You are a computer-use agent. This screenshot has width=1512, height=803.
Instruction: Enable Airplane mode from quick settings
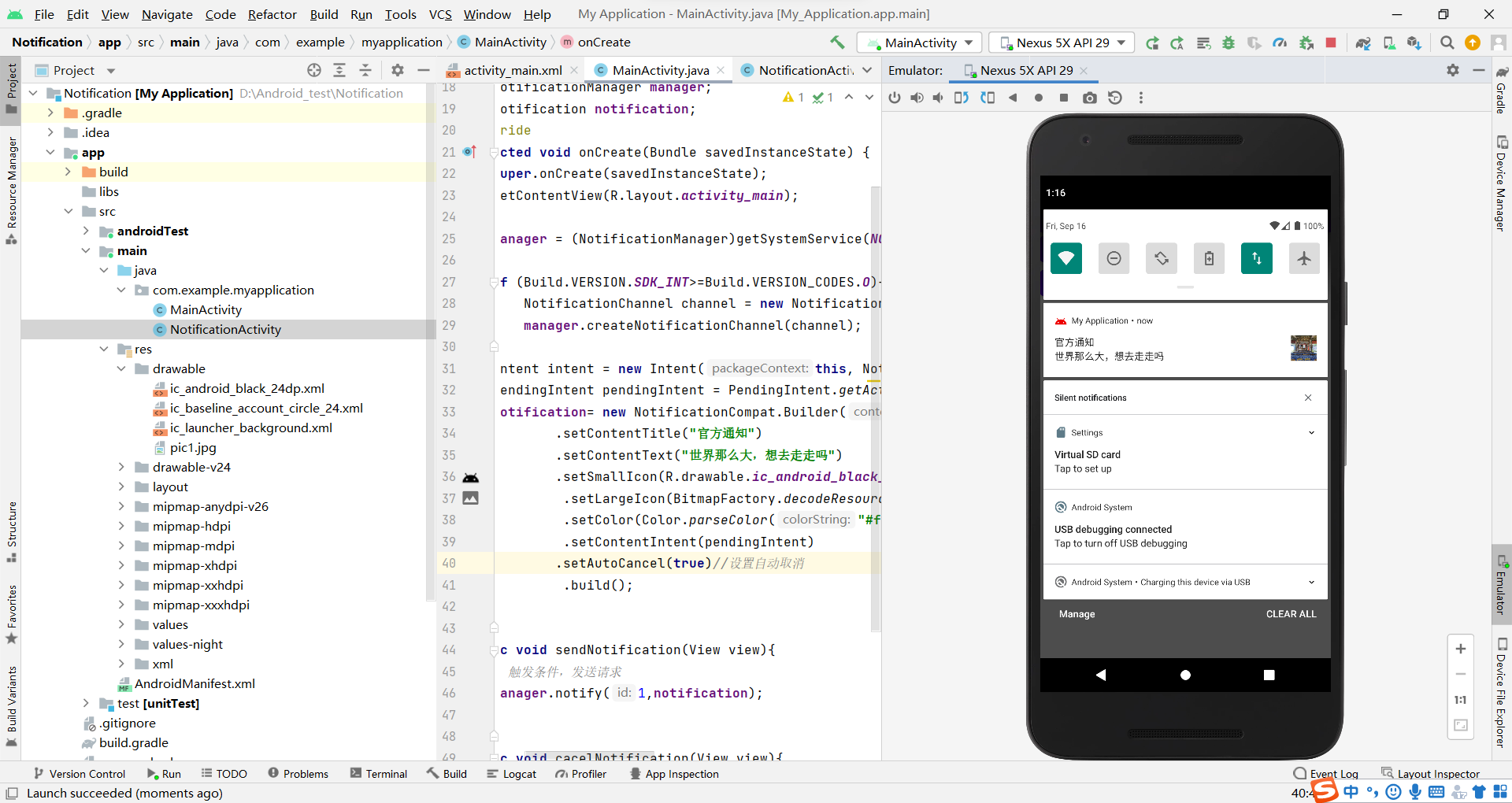[1304, 258]
